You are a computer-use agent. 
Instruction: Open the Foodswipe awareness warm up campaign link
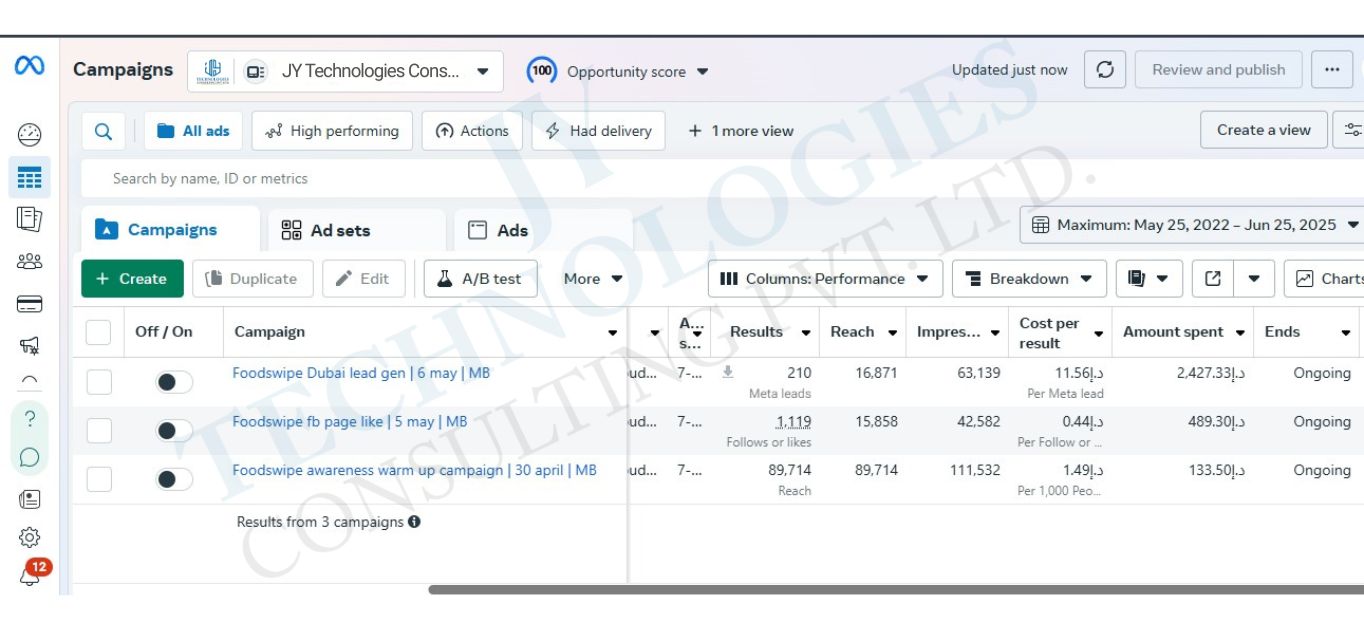click(x=414, y=471)
